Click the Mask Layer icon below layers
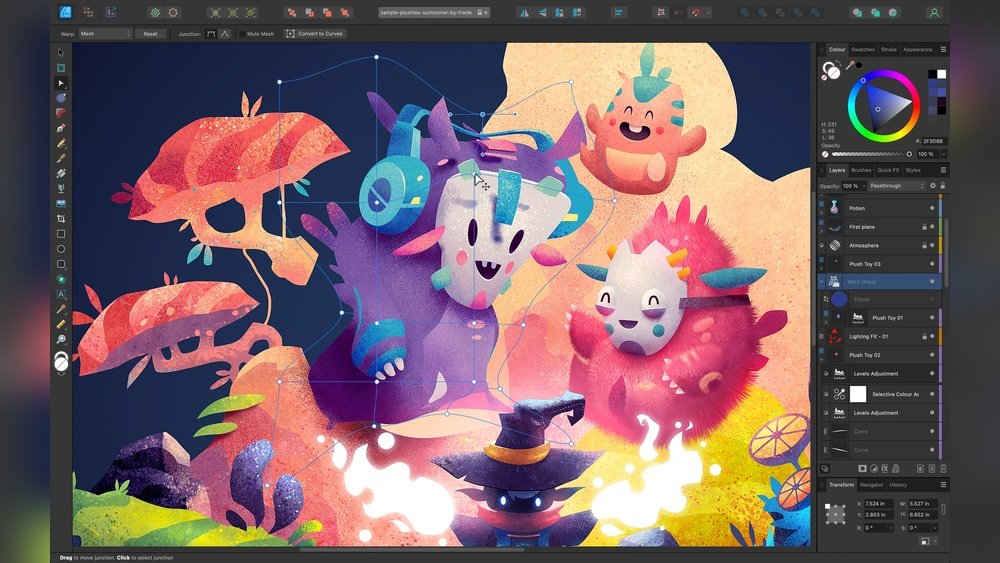1000x563 pixels. [862, 468]
